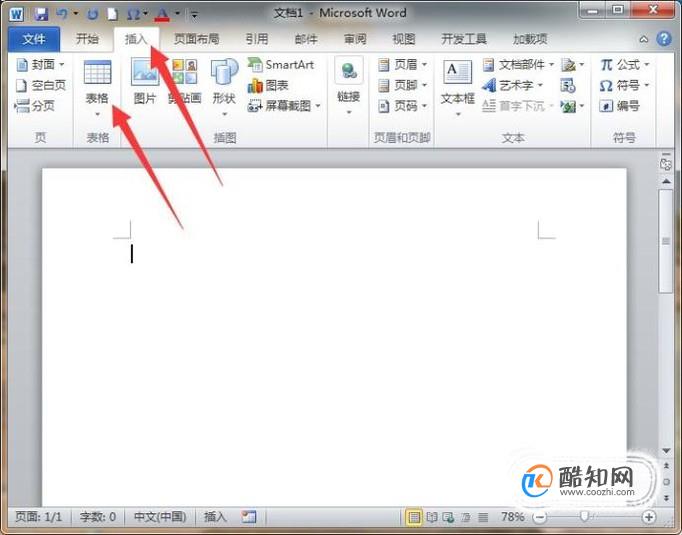
Task: Click the zoom out minus button
Action: 540,517
